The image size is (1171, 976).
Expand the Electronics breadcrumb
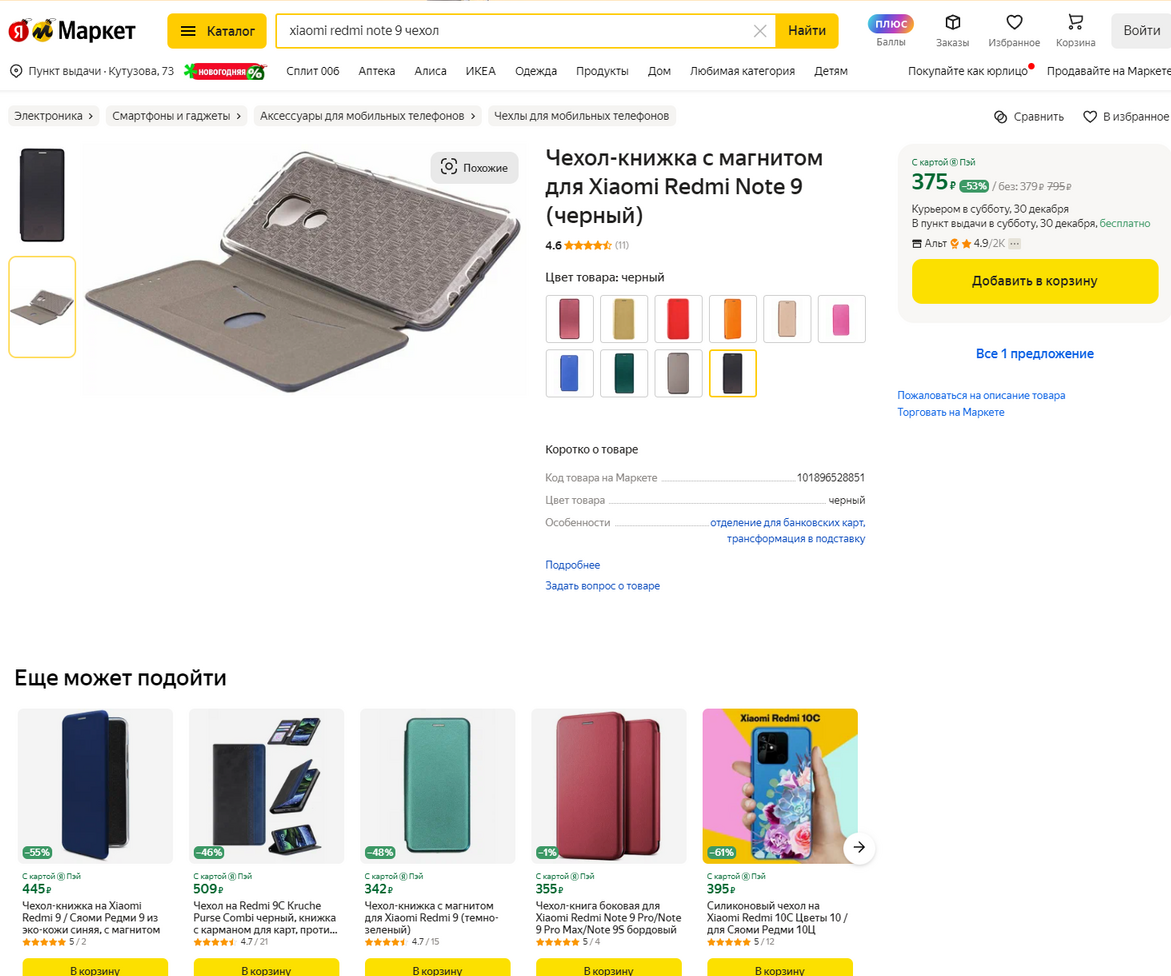(x=54, y=116)
